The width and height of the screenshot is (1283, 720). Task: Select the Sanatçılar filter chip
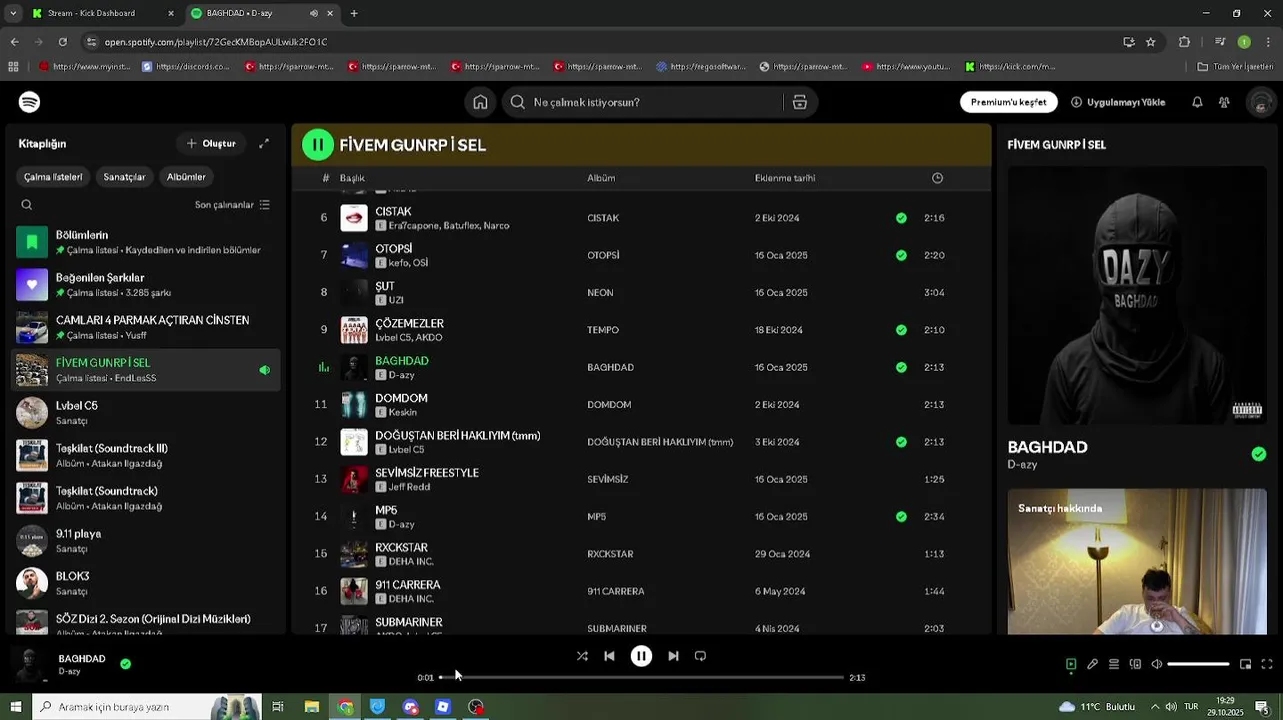[124, 177]
